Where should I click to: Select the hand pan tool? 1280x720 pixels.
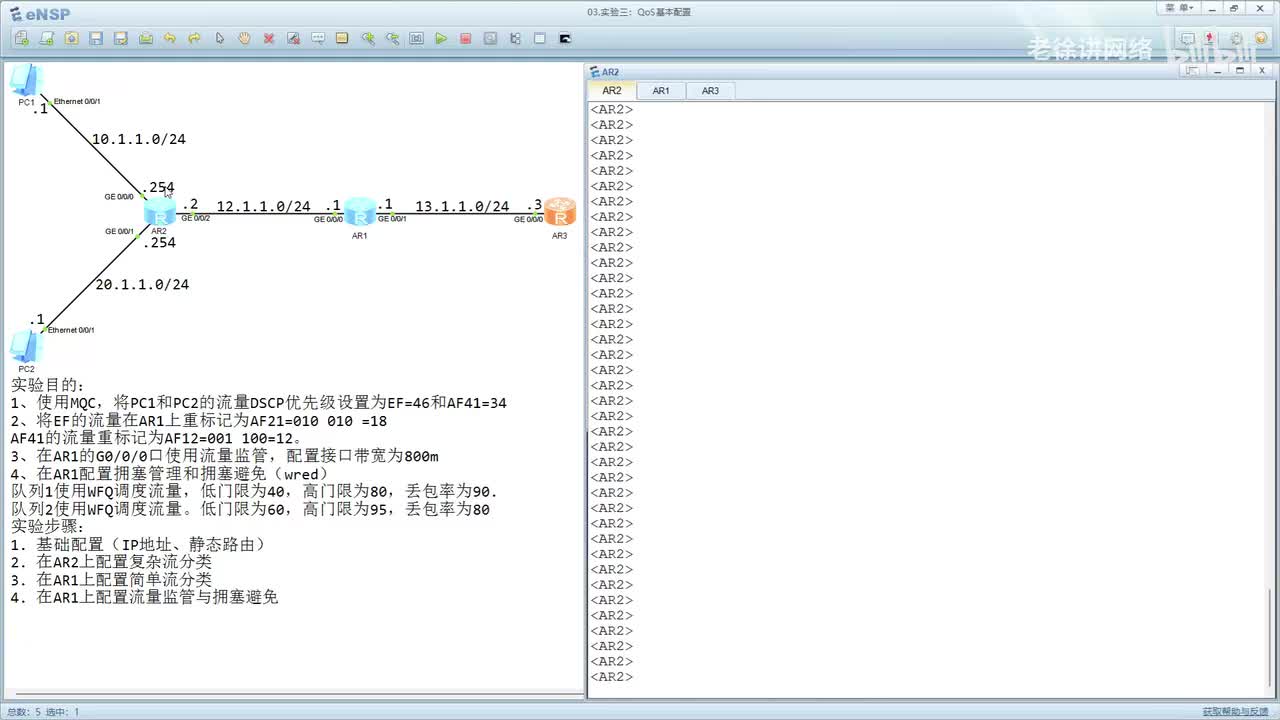click(244, 39)
